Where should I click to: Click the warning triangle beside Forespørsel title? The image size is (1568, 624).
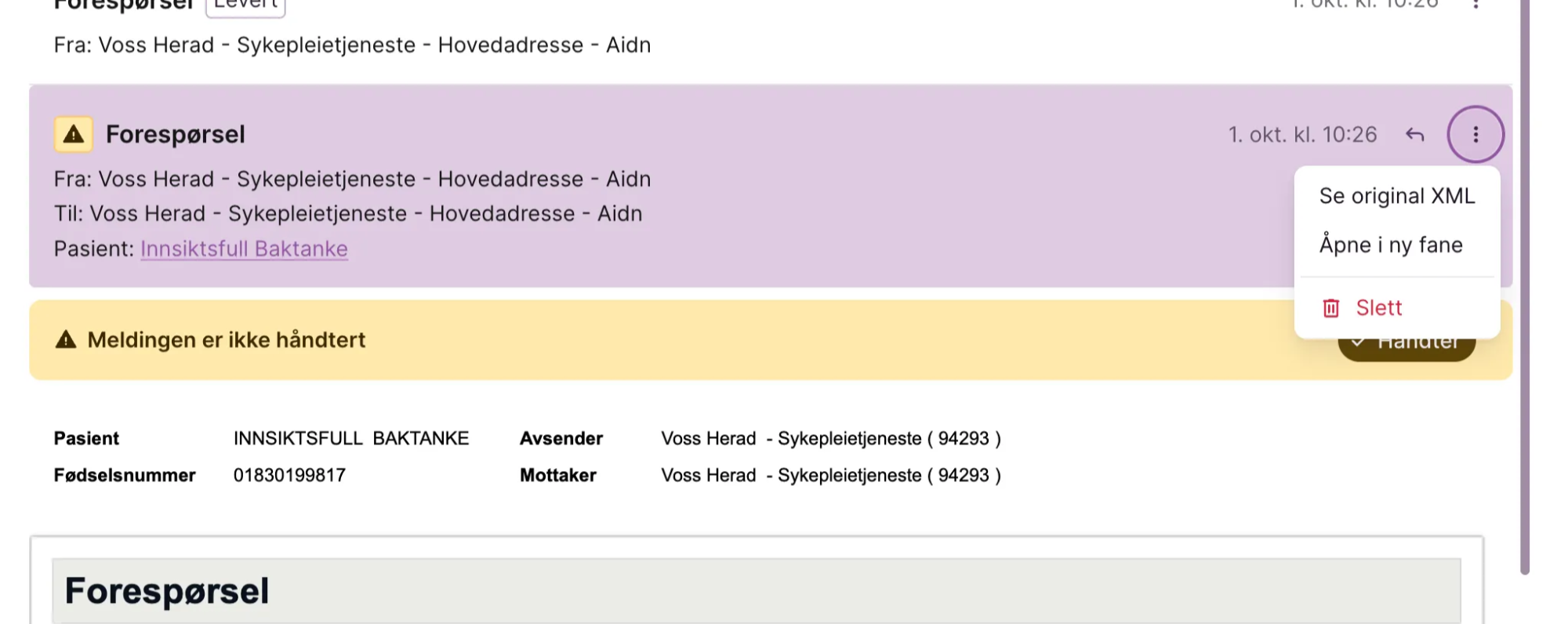click(74, 135)
